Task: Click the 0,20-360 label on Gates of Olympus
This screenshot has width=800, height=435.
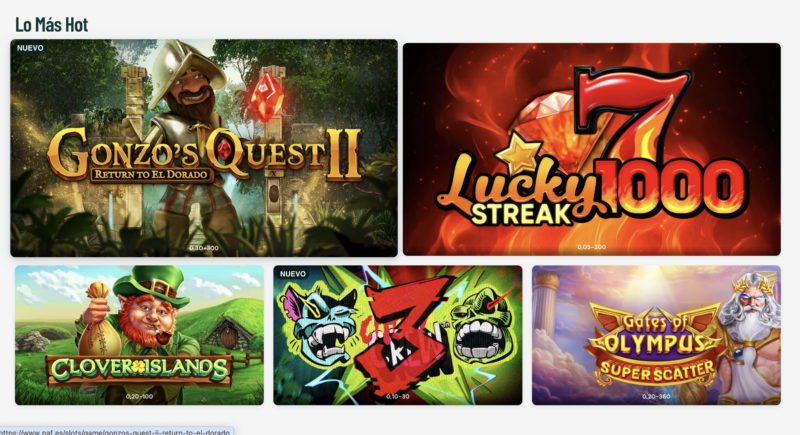Action: click(x=656, y=396)
